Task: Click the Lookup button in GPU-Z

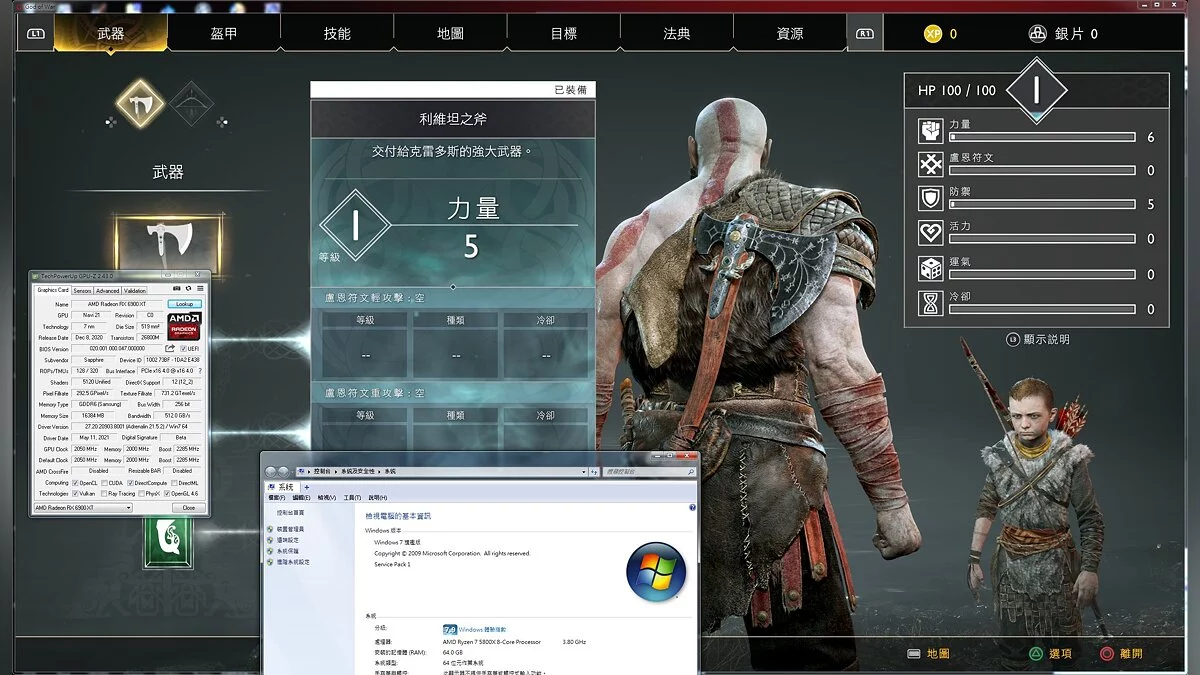Action: 183,303
